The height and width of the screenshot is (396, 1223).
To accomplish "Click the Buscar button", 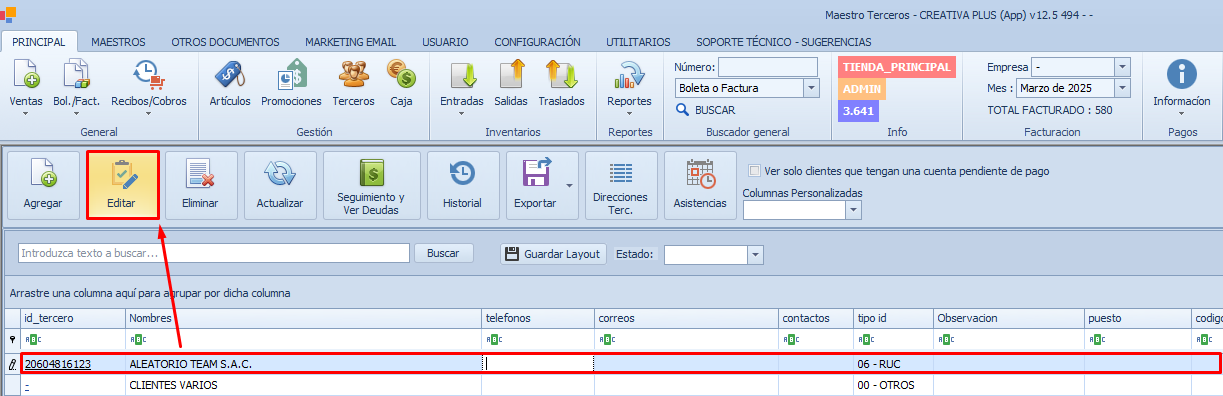I will 443,253.
